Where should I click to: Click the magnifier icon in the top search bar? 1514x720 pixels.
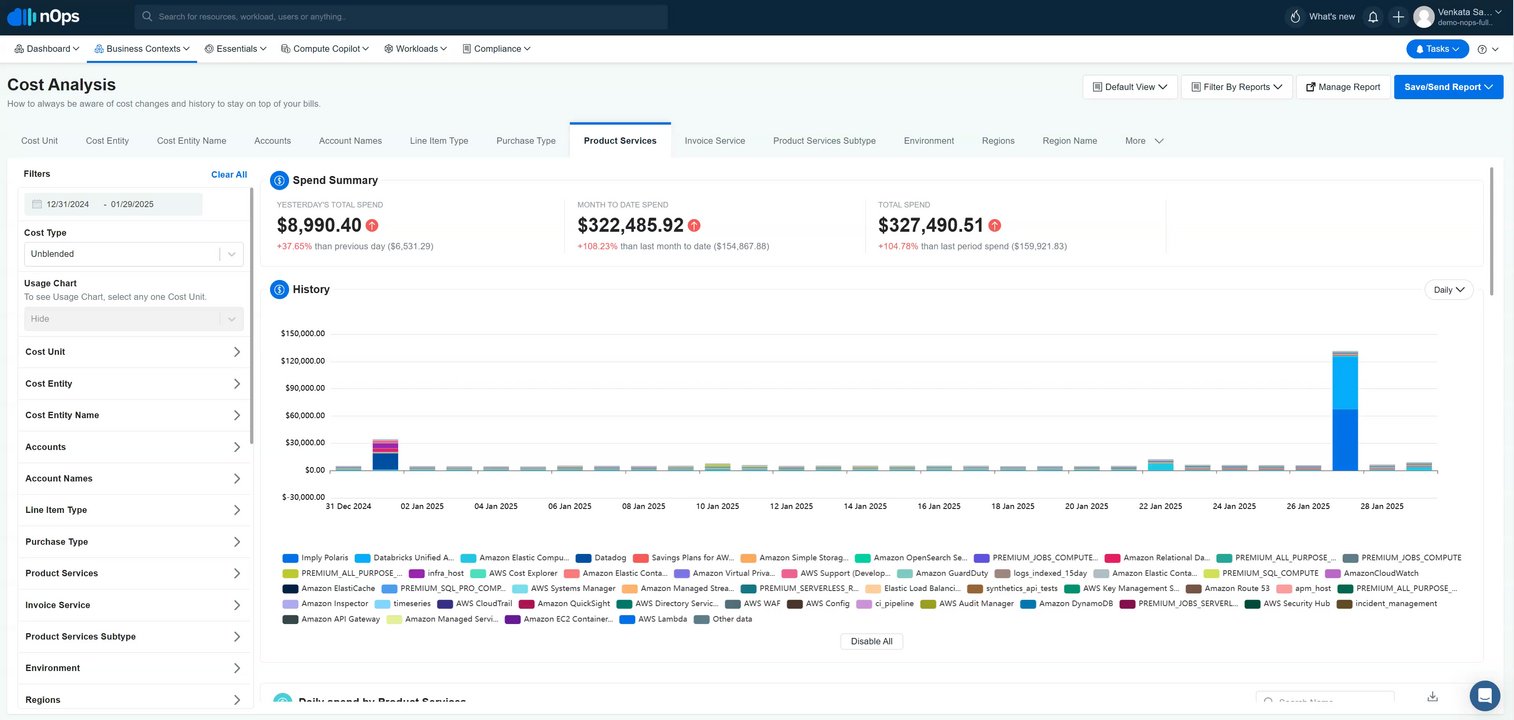click(x=148, y=17)
